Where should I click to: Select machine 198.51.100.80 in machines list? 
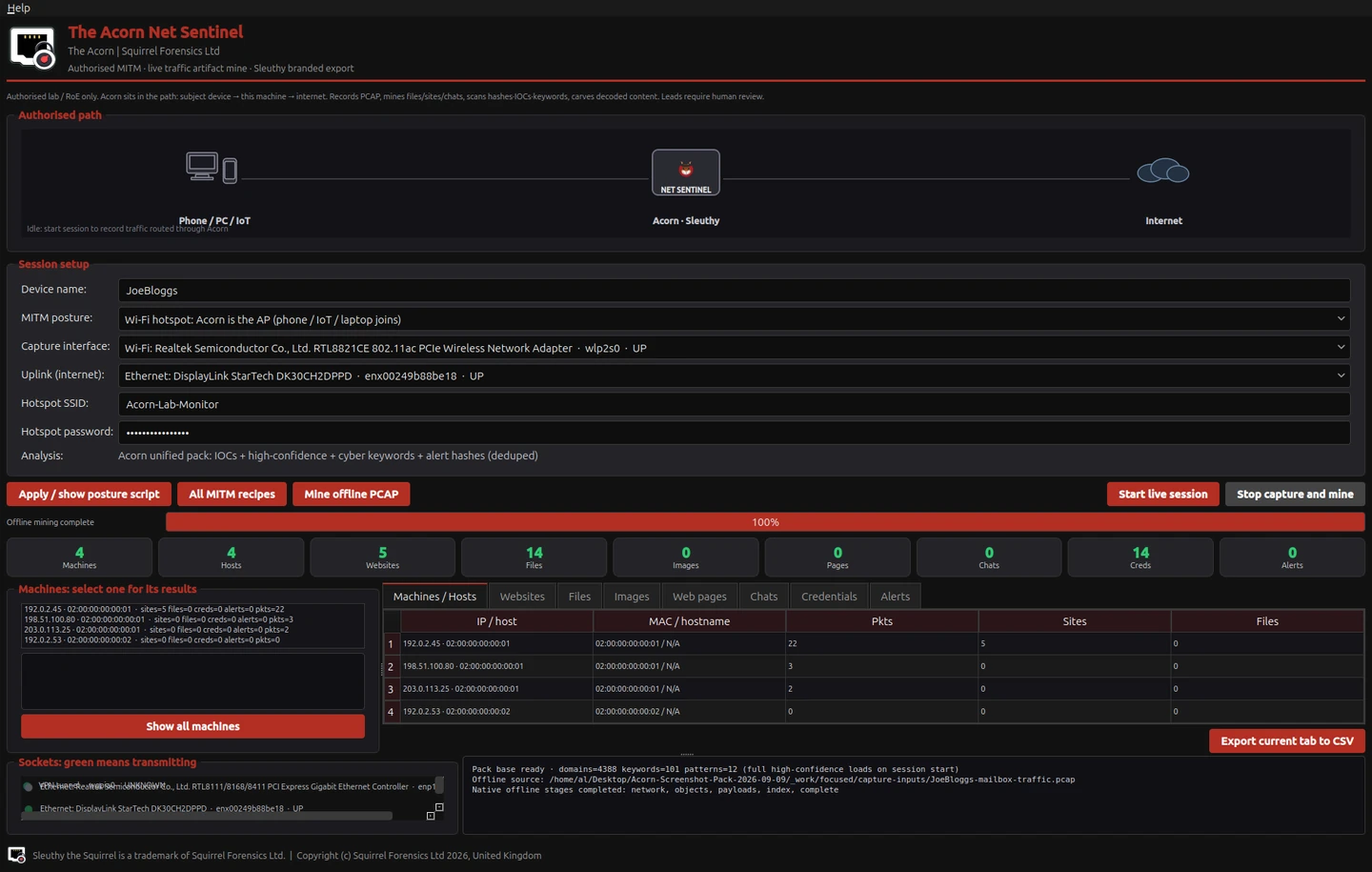(192, 619)
